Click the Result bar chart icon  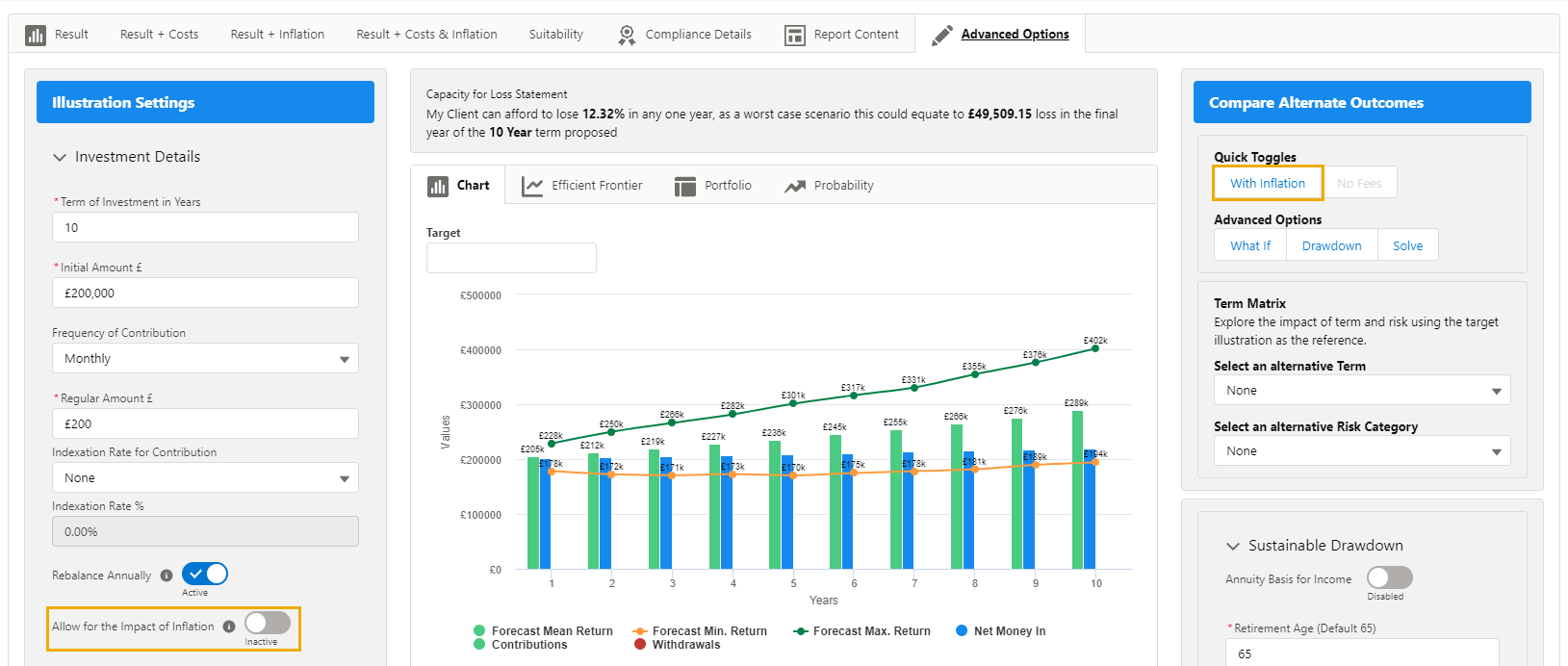click(x=36, y=35)
